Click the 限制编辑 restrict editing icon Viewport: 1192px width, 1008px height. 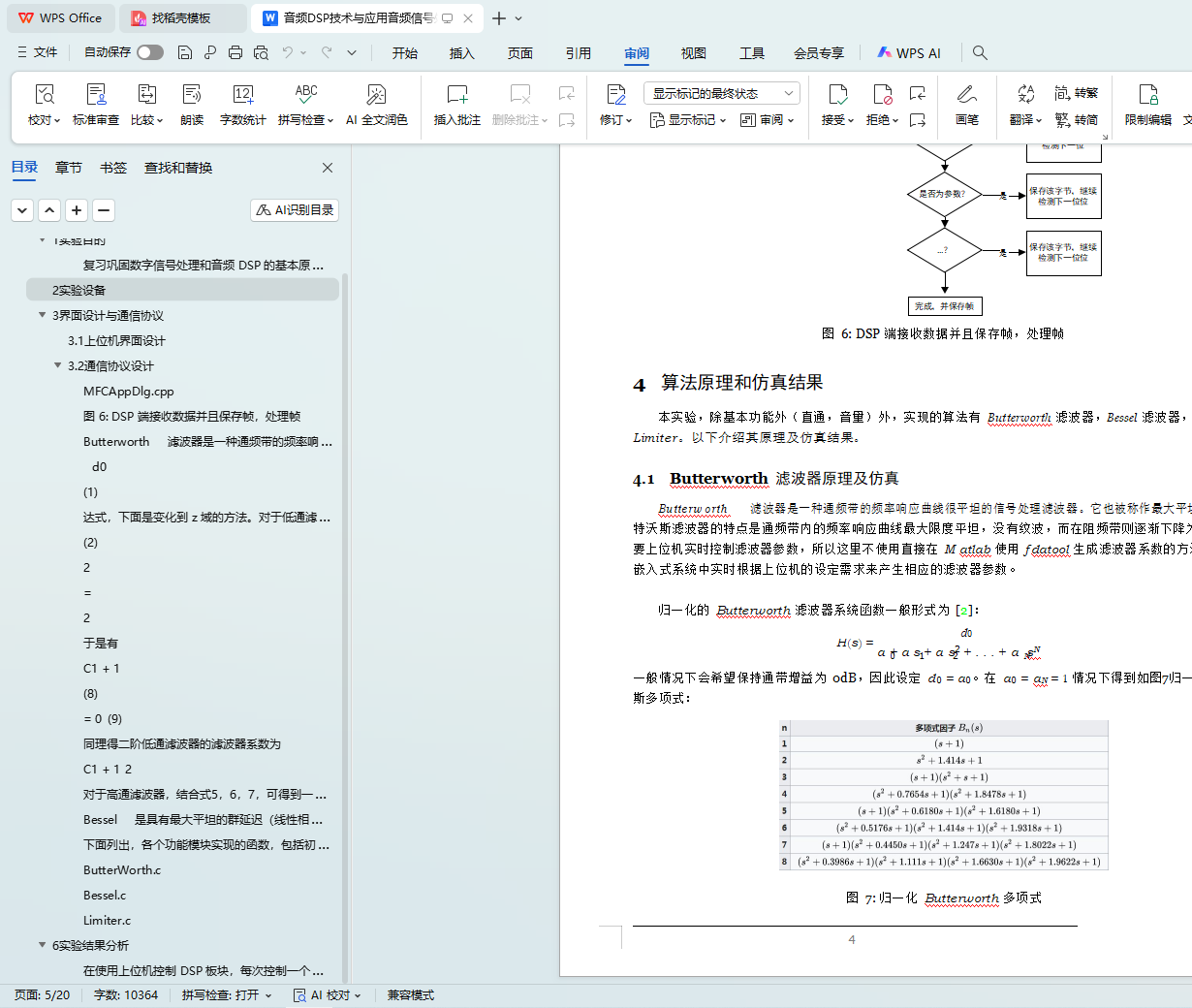pyautogui.click(x=1147, y=95)
